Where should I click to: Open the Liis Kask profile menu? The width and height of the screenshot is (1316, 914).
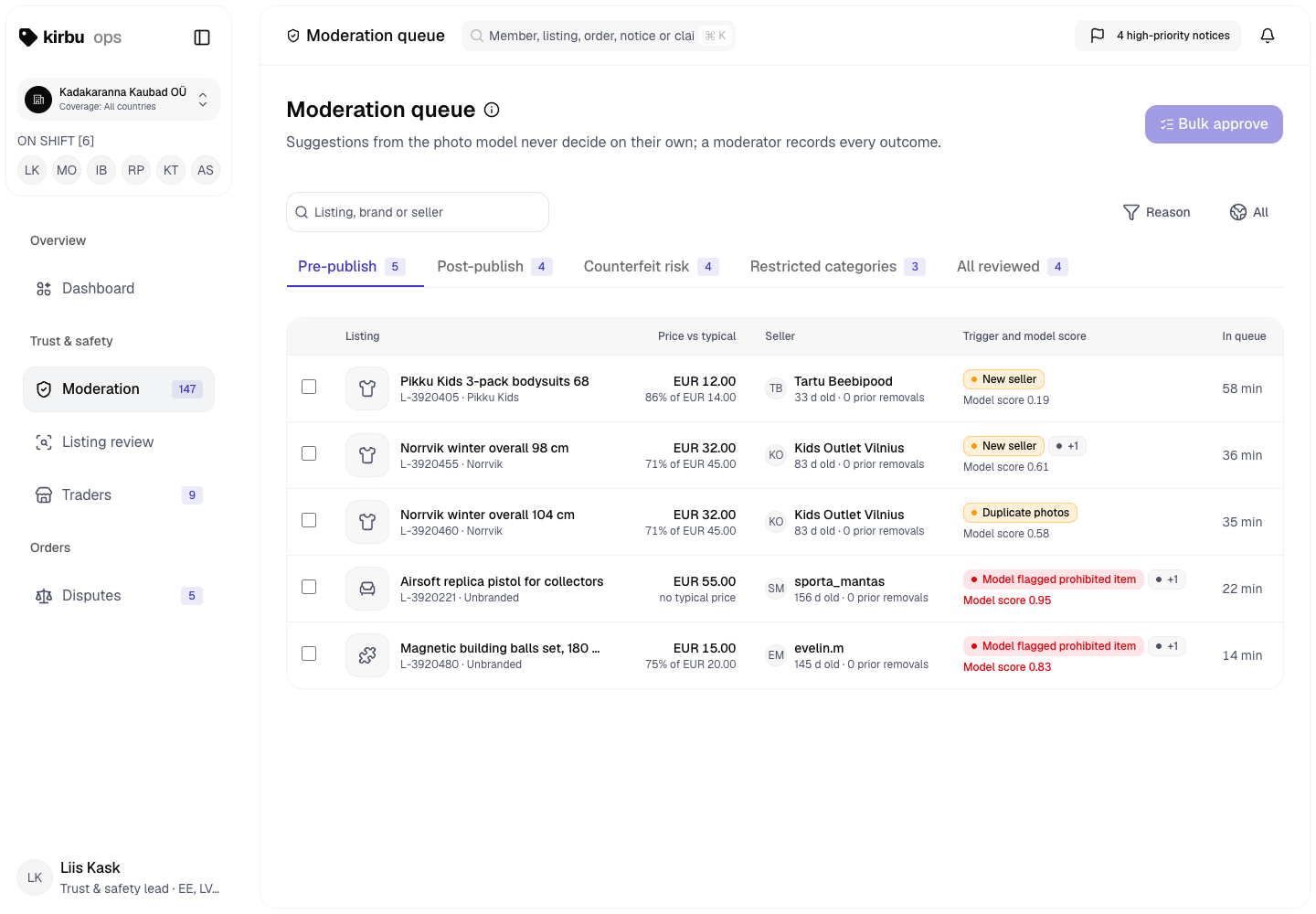tap(119, 877)
